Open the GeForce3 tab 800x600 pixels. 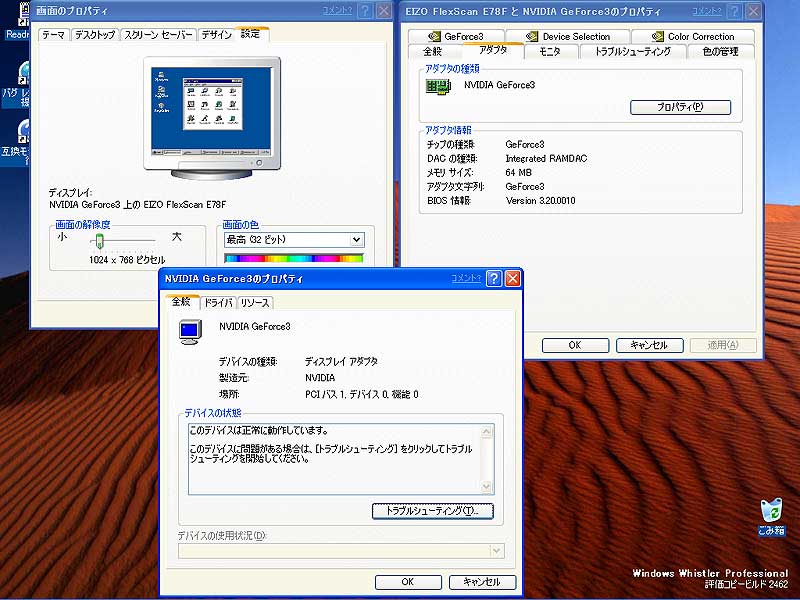456,36
